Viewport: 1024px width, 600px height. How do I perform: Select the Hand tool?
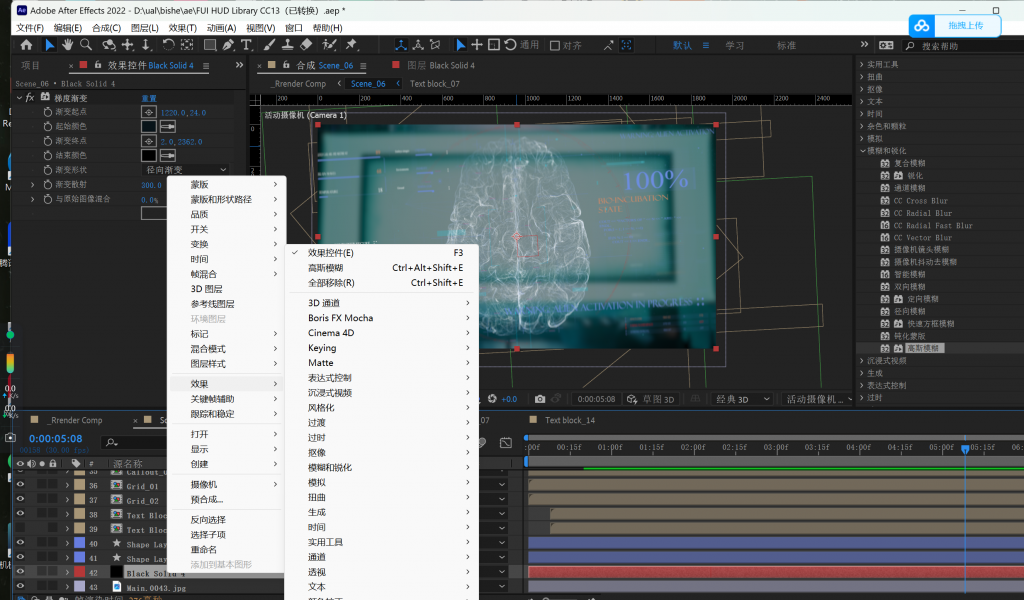[67, 45]
